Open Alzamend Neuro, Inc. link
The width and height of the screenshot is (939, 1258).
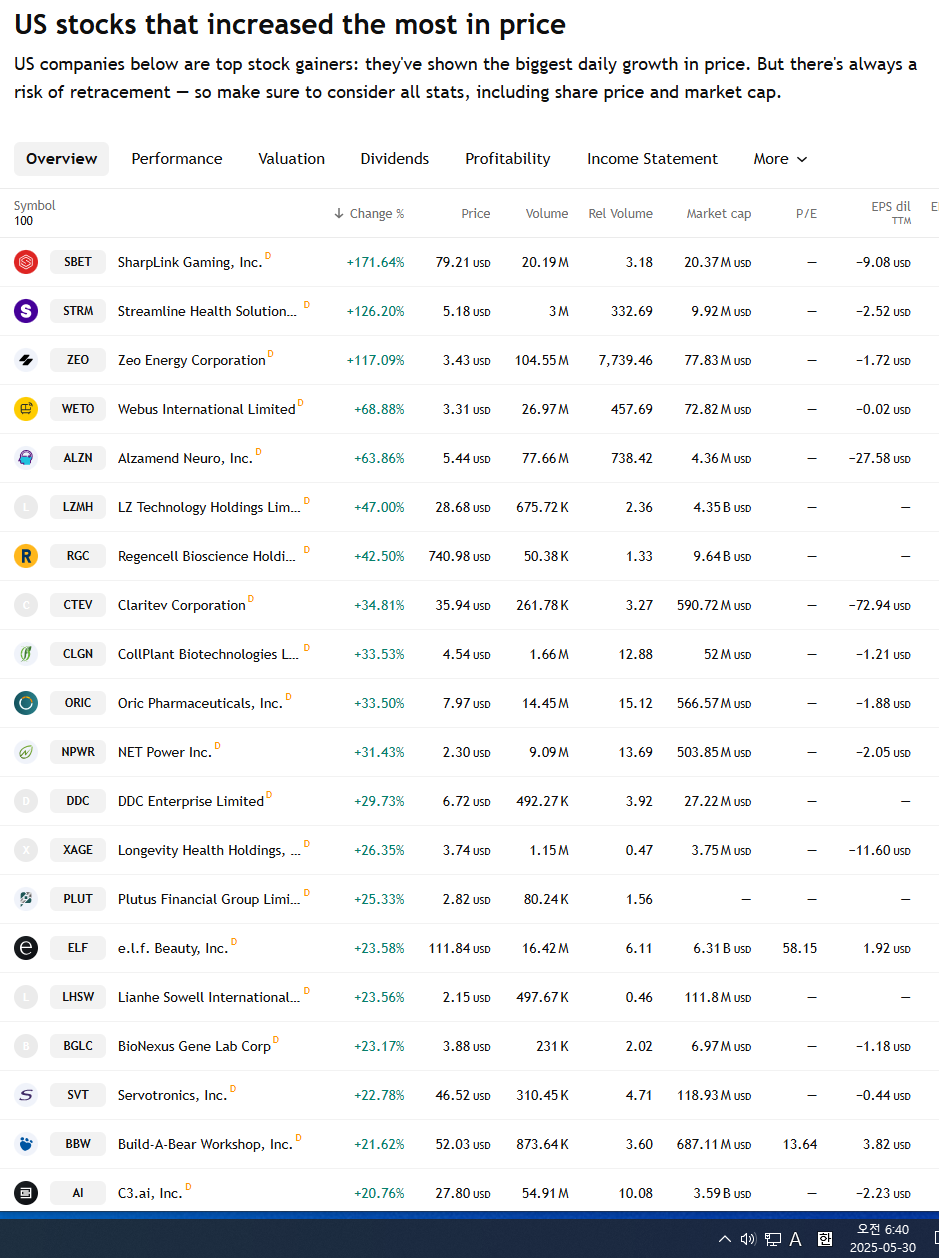point(185,458)
